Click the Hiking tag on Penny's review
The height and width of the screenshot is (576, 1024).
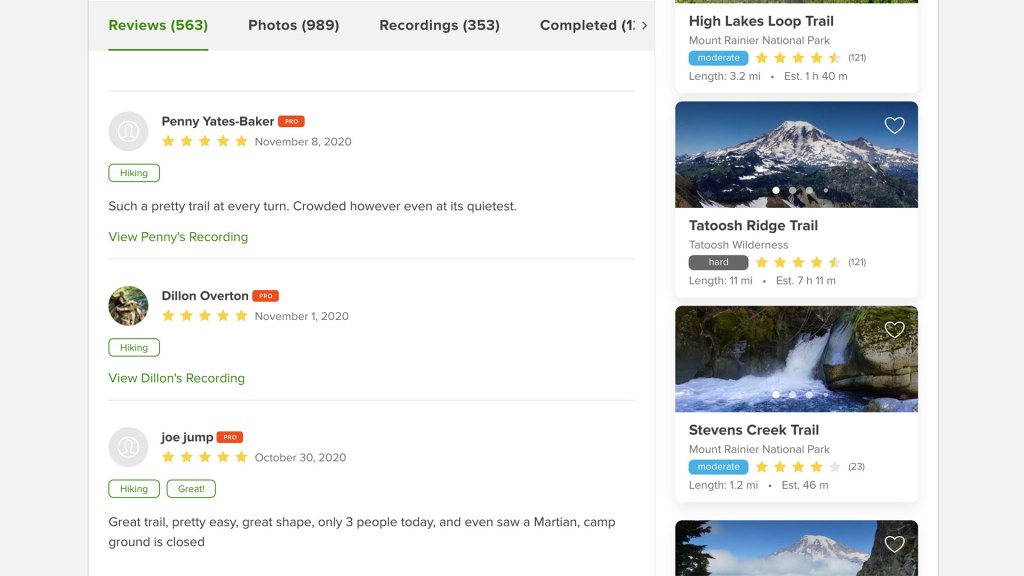(134, 173)
